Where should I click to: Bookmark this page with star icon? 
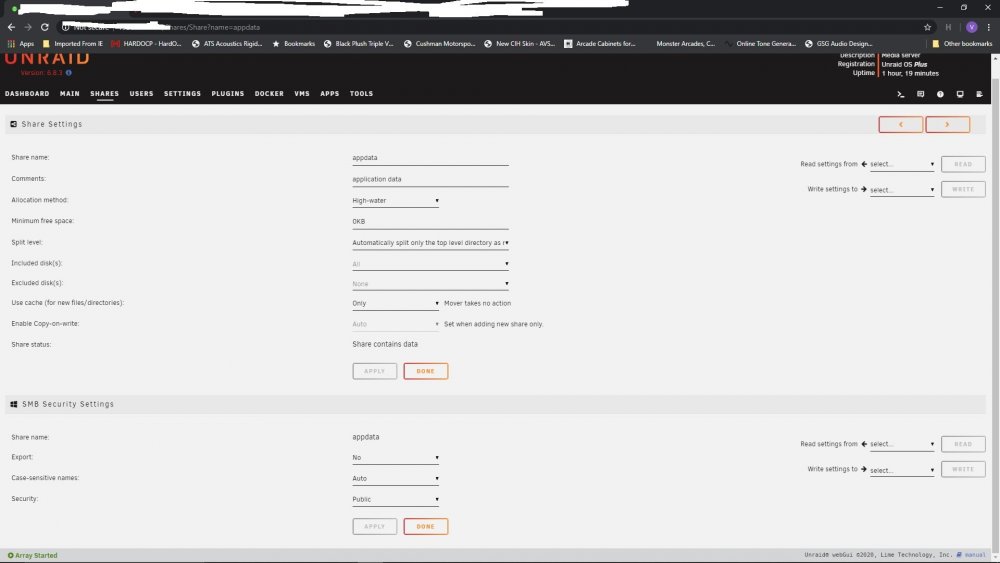tap(927, 27)
